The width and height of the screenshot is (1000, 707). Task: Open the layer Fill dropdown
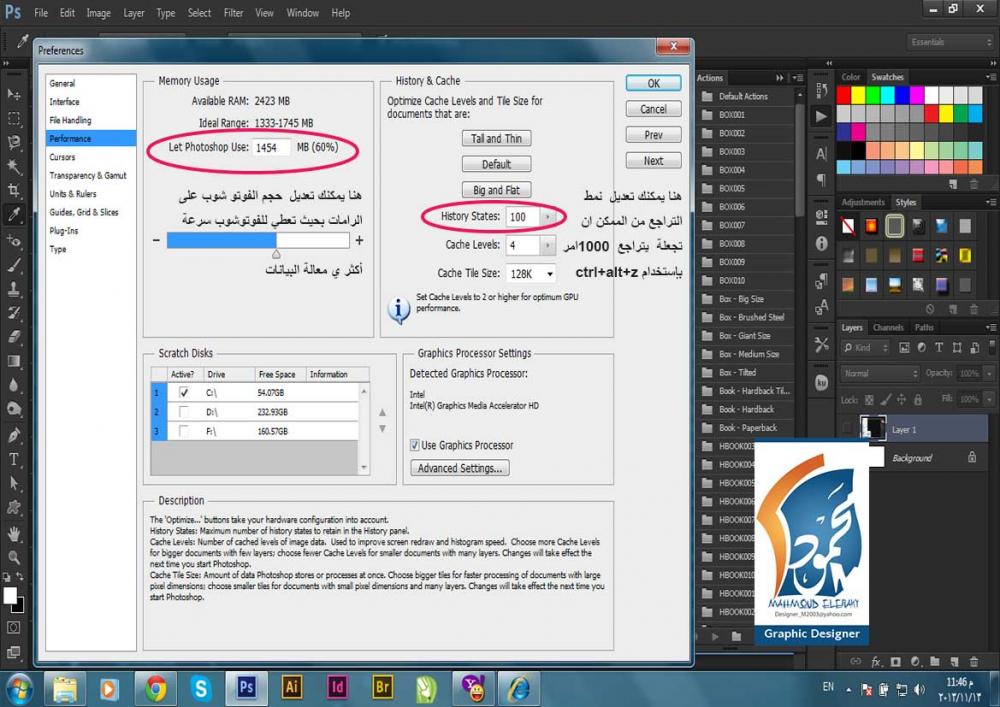(x=989, y=399)
